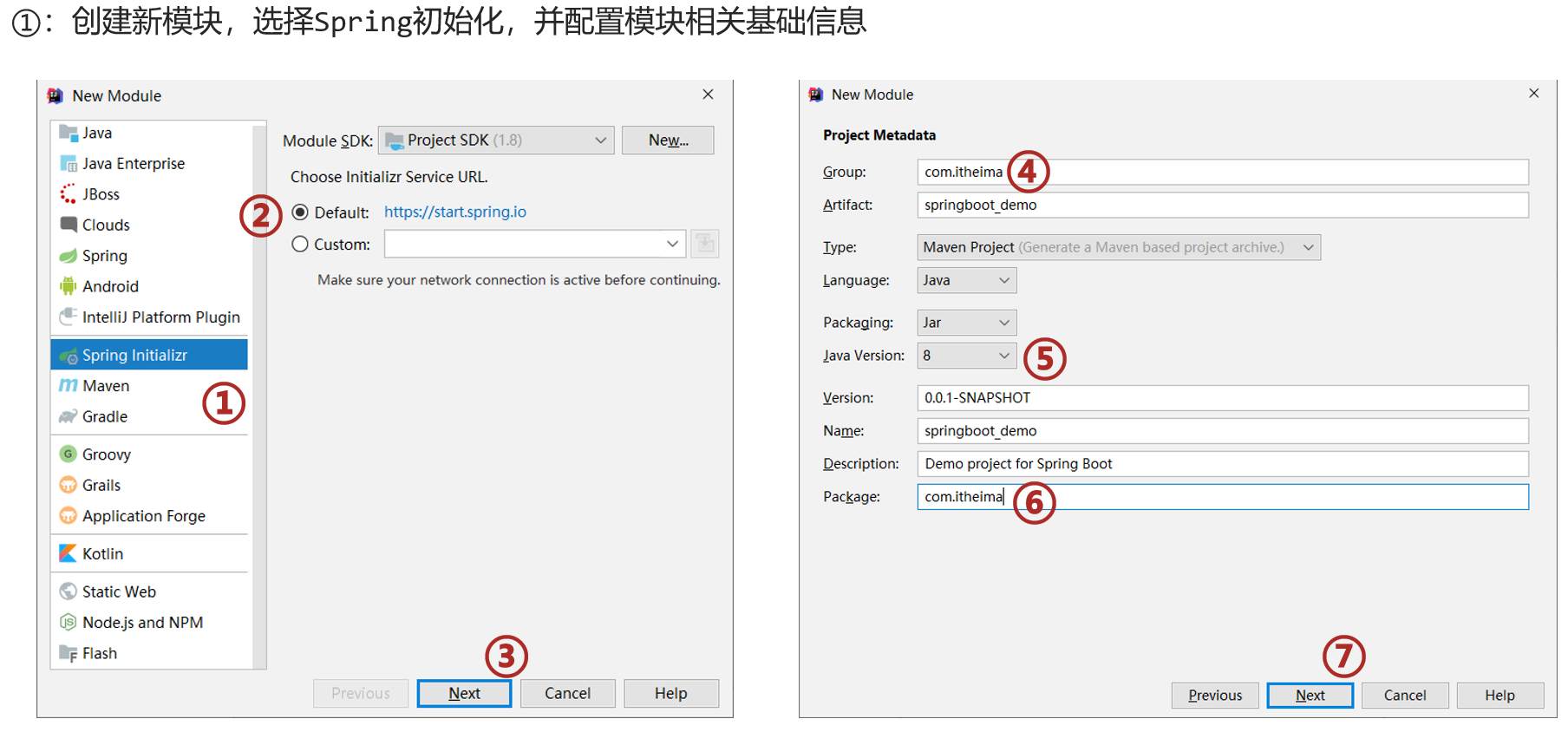Click the green Spring leaf icon

[x=68, y=256]
